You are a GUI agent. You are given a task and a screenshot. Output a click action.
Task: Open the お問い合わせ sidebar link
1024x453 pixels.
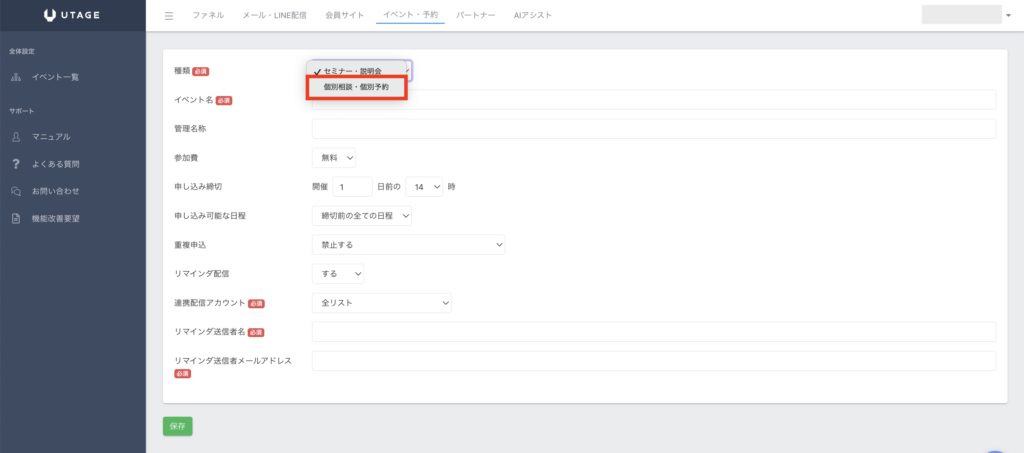[x=56, y=191]
